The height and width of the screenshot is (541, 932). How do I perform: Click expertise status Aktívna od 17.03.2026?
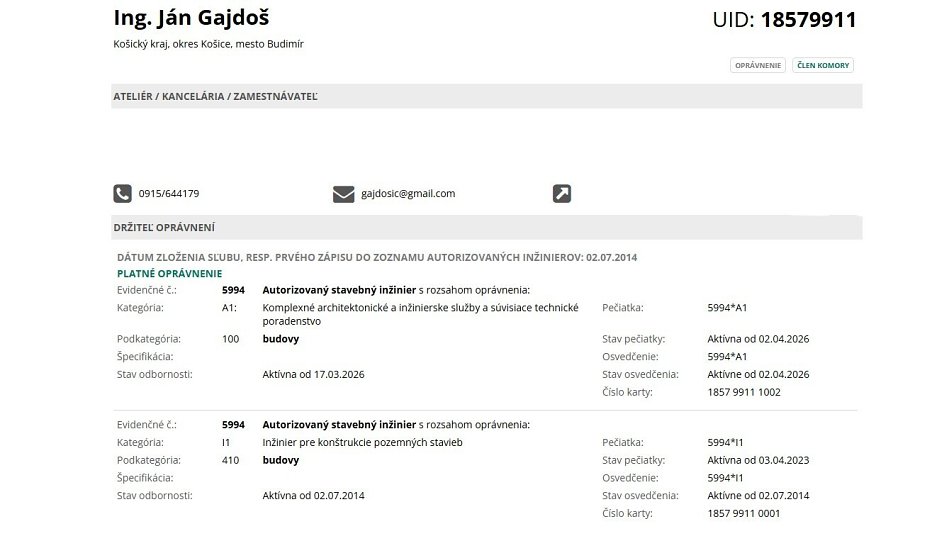pyautogui.click(x=313, y=374)
